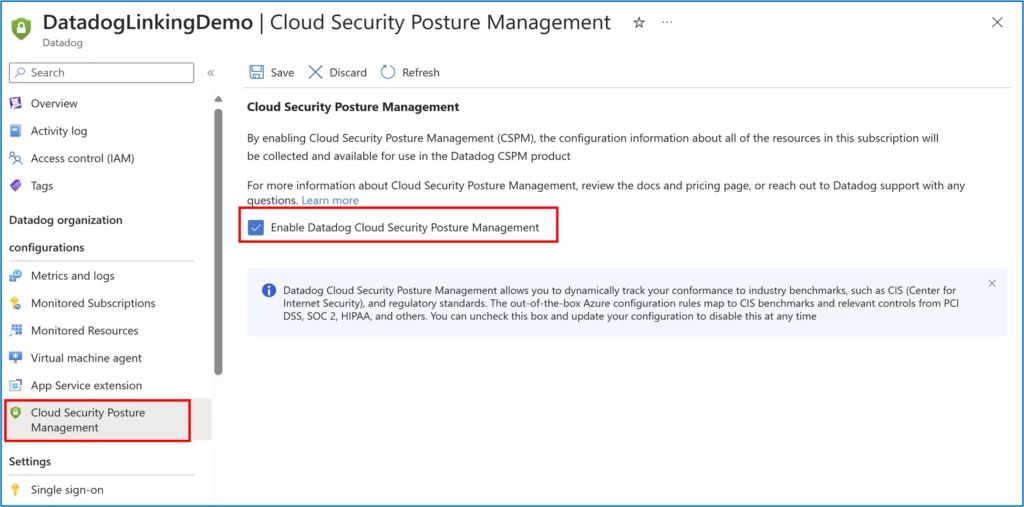This screenshot has width=1024, height=507.
Task: Open App Service extension
Action: coord(86,385)
